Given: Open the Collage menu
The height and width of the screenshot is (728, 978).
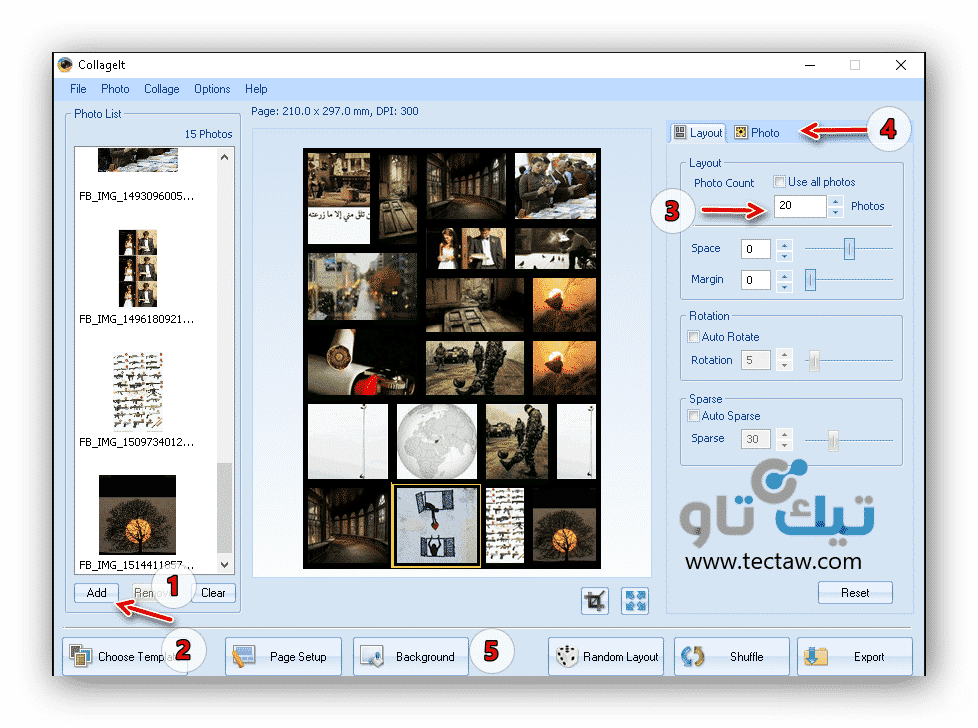Looking at the screenshot, I should point(162,89).
